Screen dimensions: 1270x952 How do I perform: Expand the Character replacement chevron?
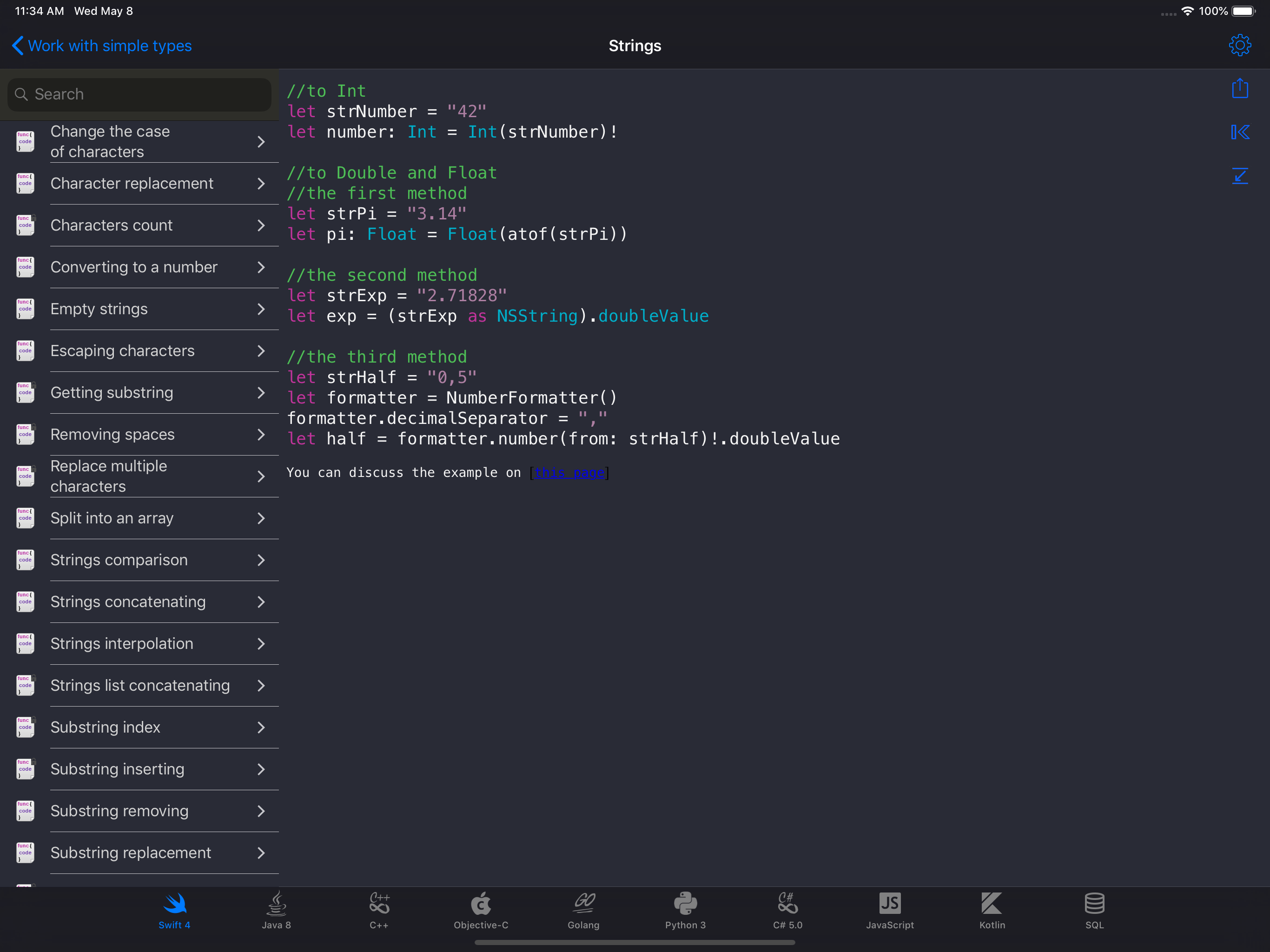point(261,184)
